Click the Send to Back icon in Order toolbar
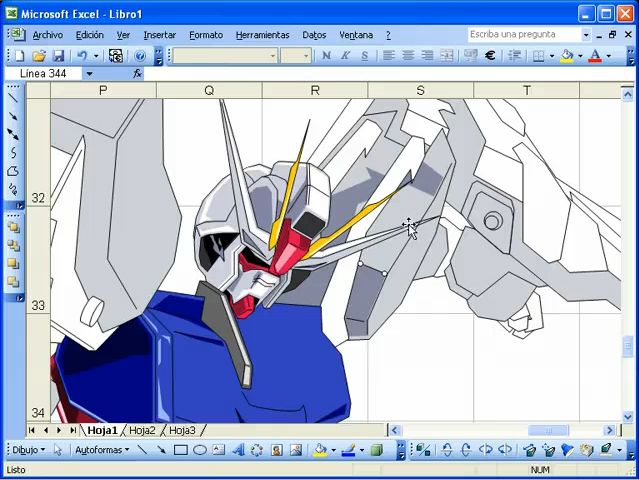 click(x=13, y=246)
